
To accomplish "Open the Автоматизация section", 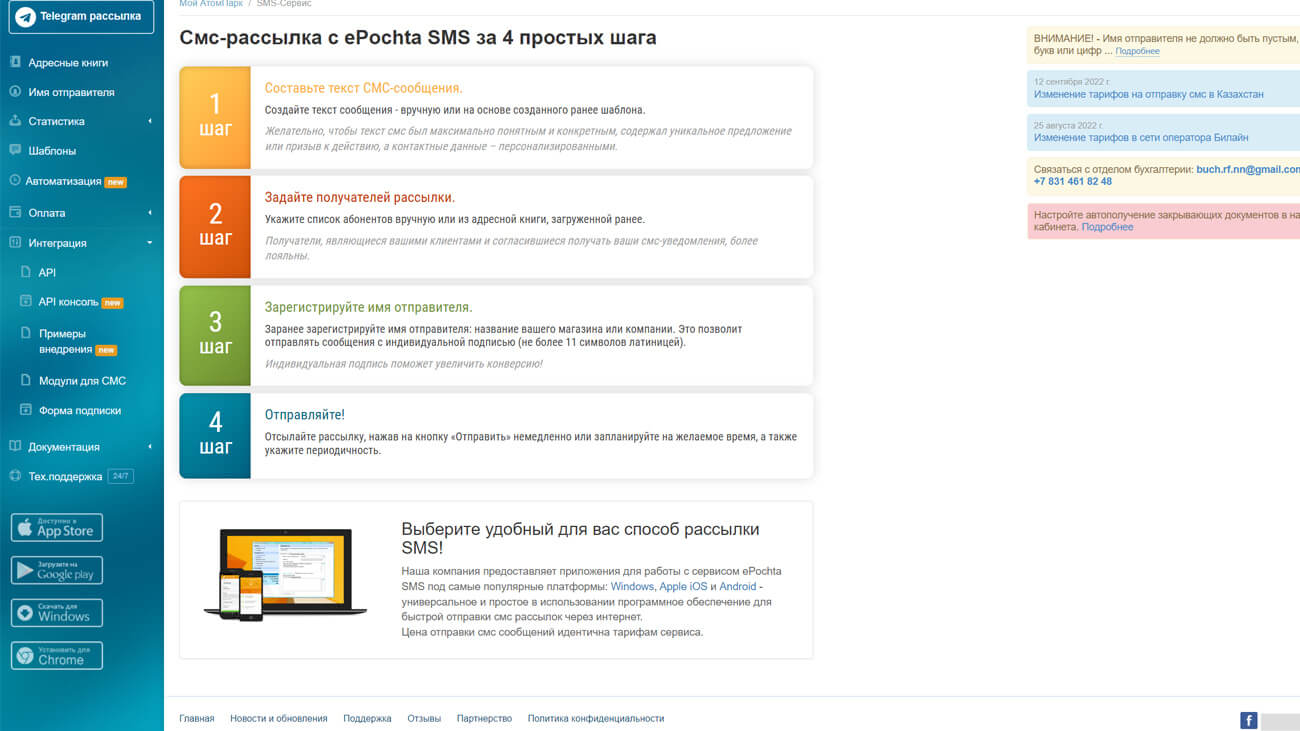I will [63, 182].
